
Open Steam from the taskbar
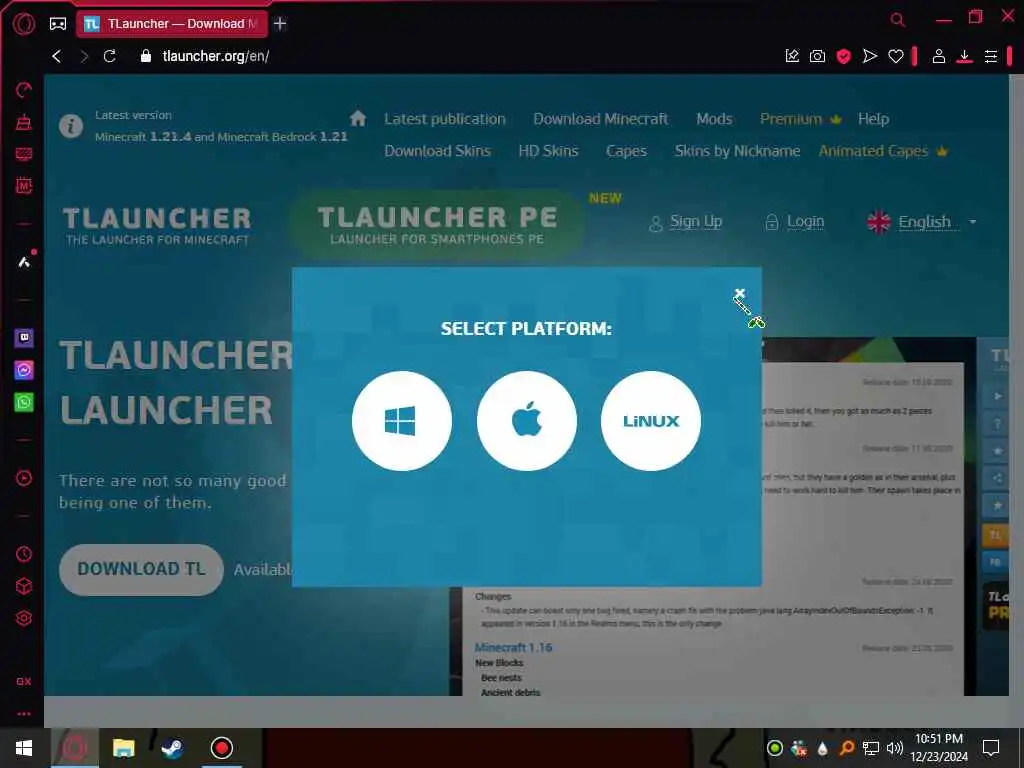pos(172,748)
